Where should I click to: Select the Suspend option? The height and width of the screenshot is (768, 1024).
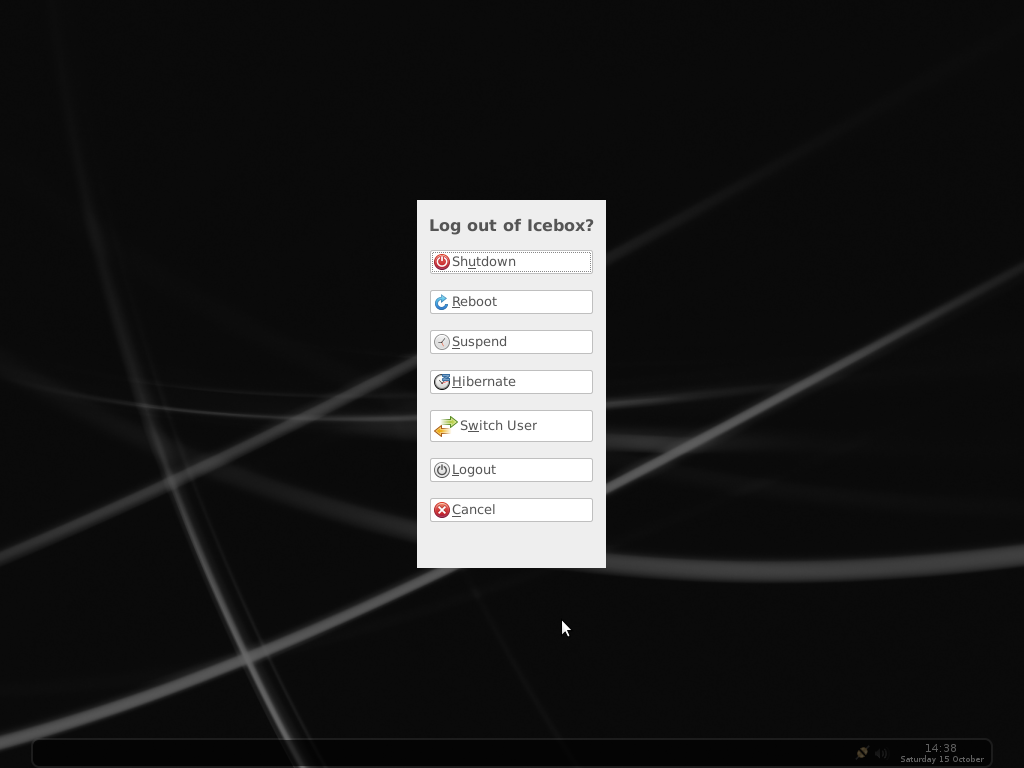coord(511,342)
